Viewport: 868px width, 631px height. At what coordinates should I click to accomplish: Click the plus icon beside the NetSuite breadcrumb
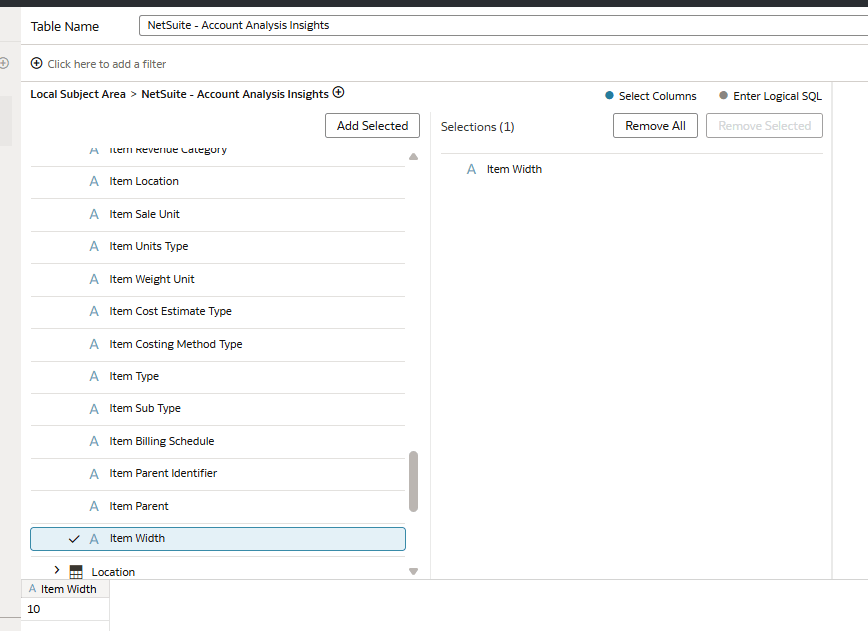coord(338,92)
